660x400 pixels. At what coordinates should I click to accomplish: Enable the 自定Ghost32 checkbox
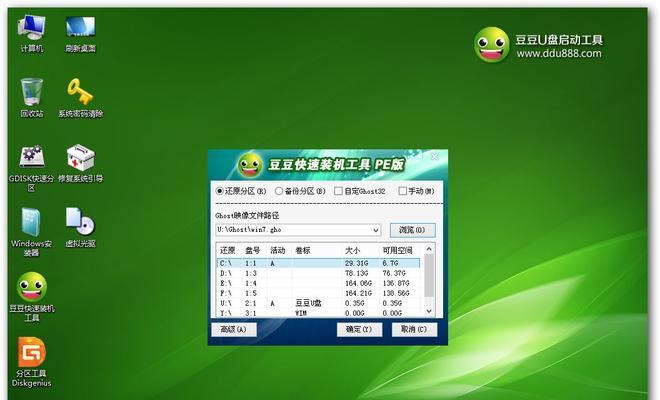tap(338, 191)
